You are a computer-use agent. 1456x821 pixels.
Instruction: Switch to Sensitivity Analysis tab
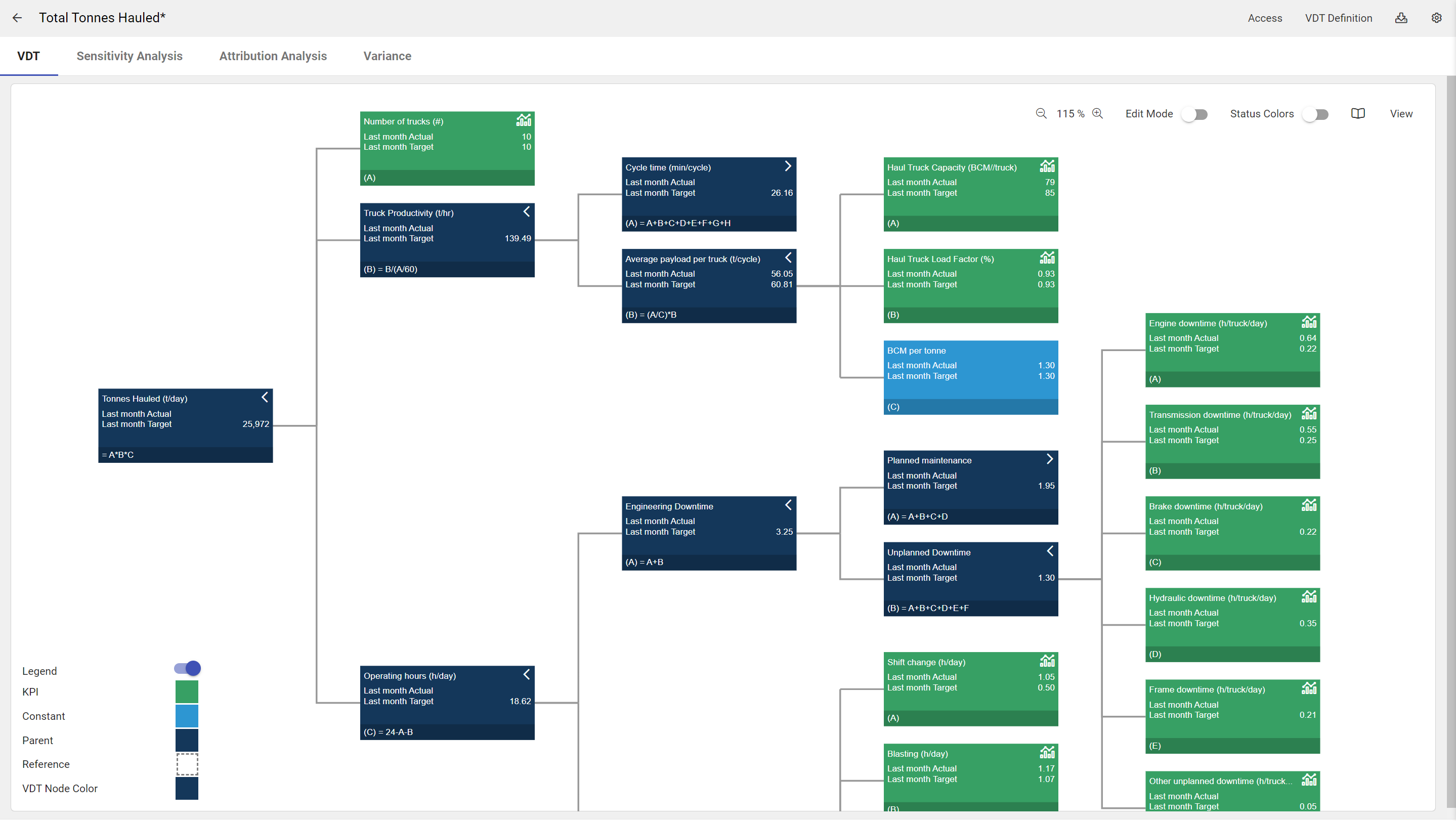pos(130,56)
